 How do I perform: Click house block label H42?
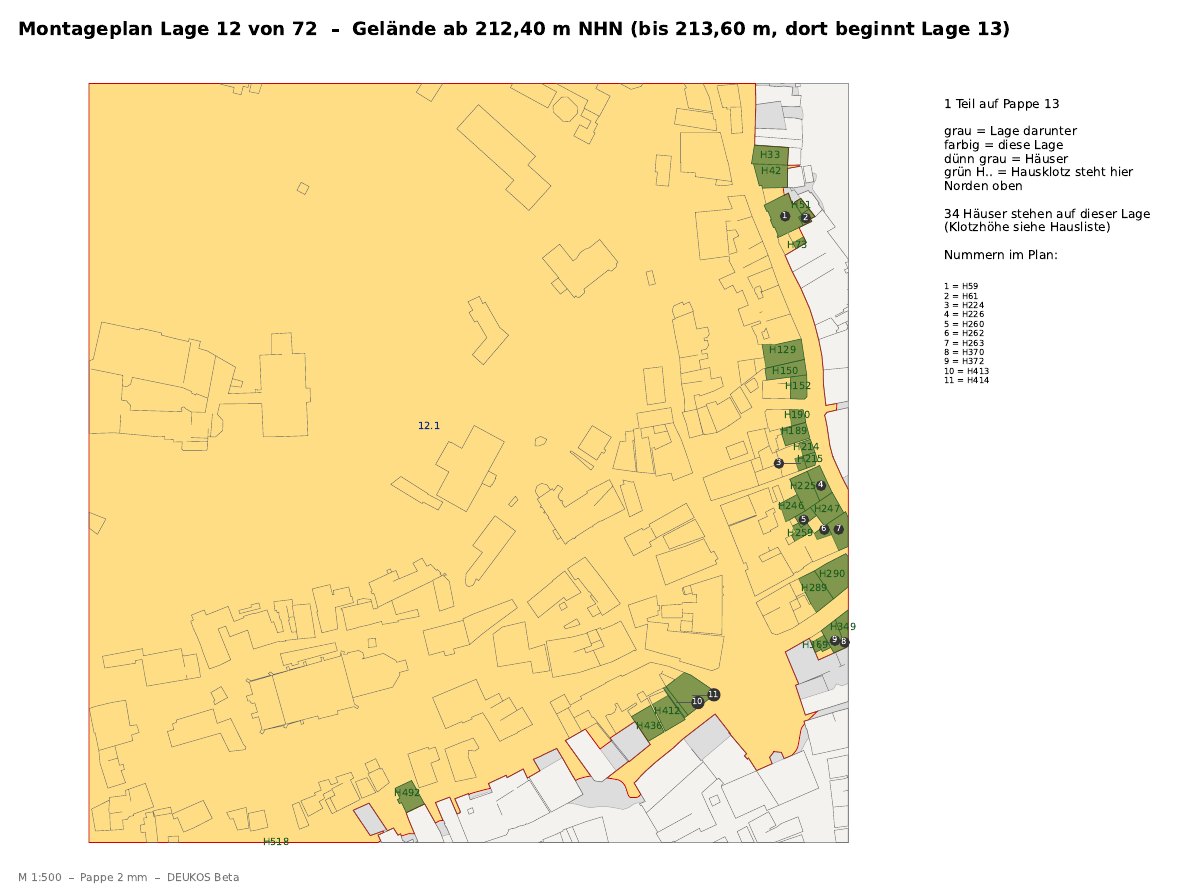pos(771,171)
